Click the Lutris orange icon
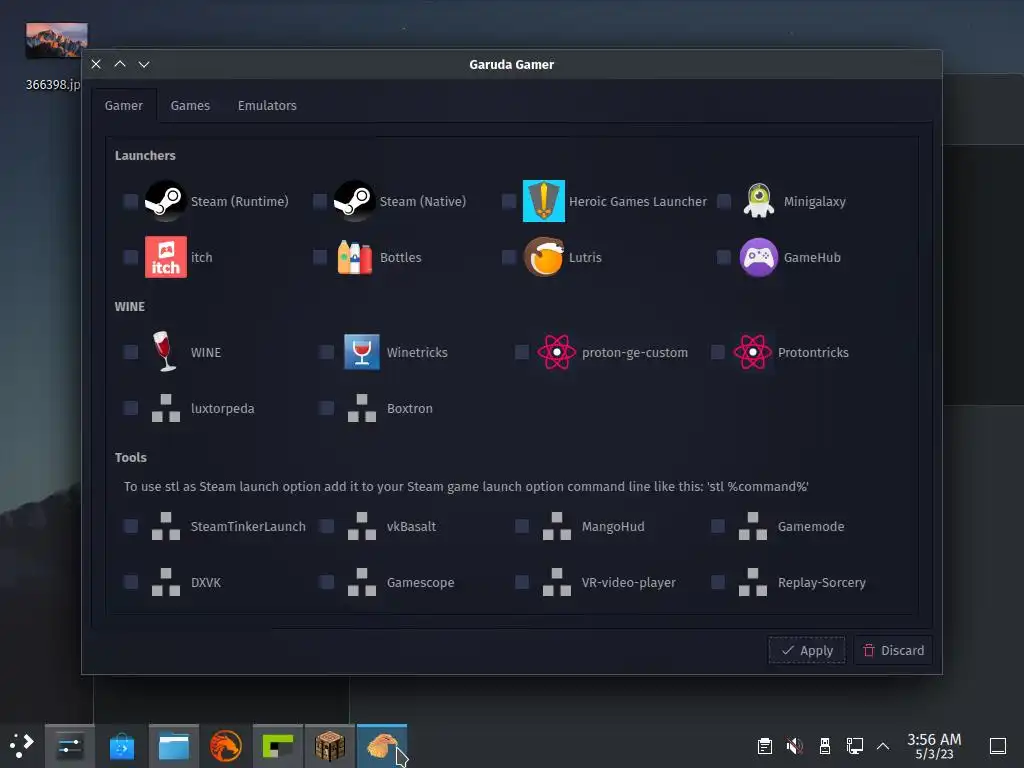1024x768 pixels. pyautogui.click(x=543, y=257)
